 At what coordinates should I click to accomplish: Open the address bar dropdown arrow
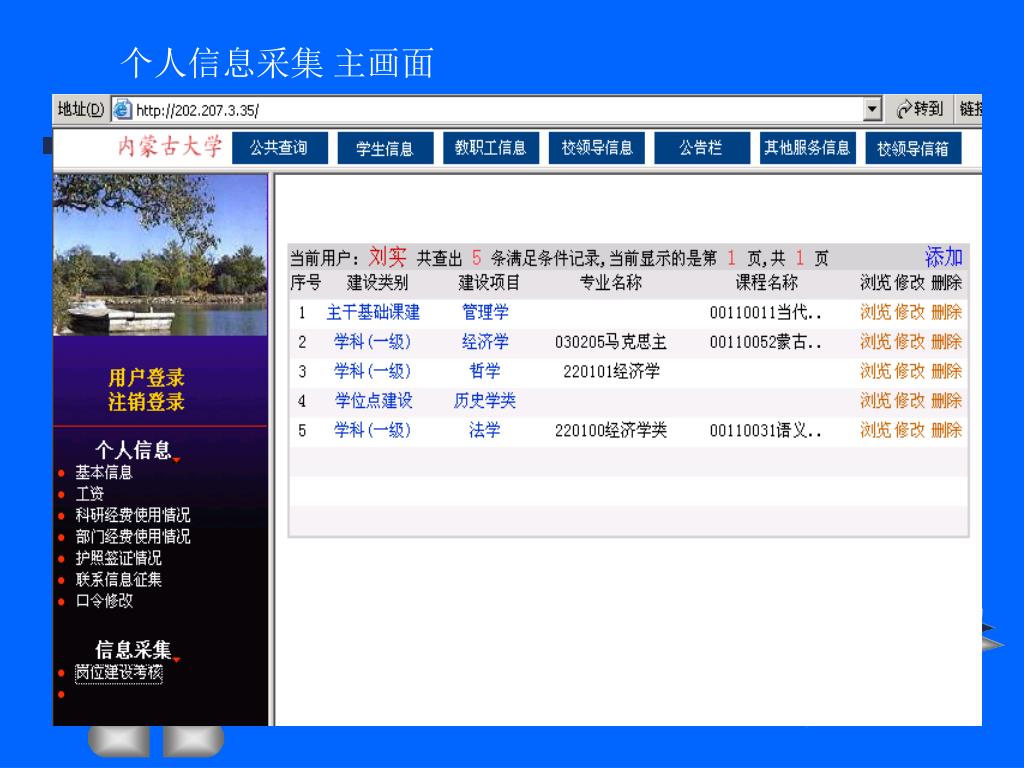(x=872, y=109)
